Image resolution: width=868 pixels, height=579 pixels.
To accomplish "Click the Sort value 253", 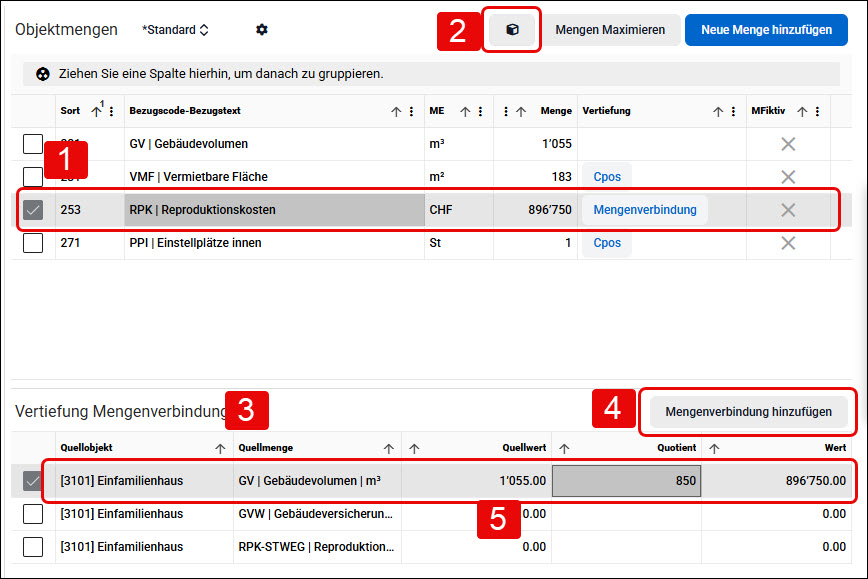I will pos(70,210).
